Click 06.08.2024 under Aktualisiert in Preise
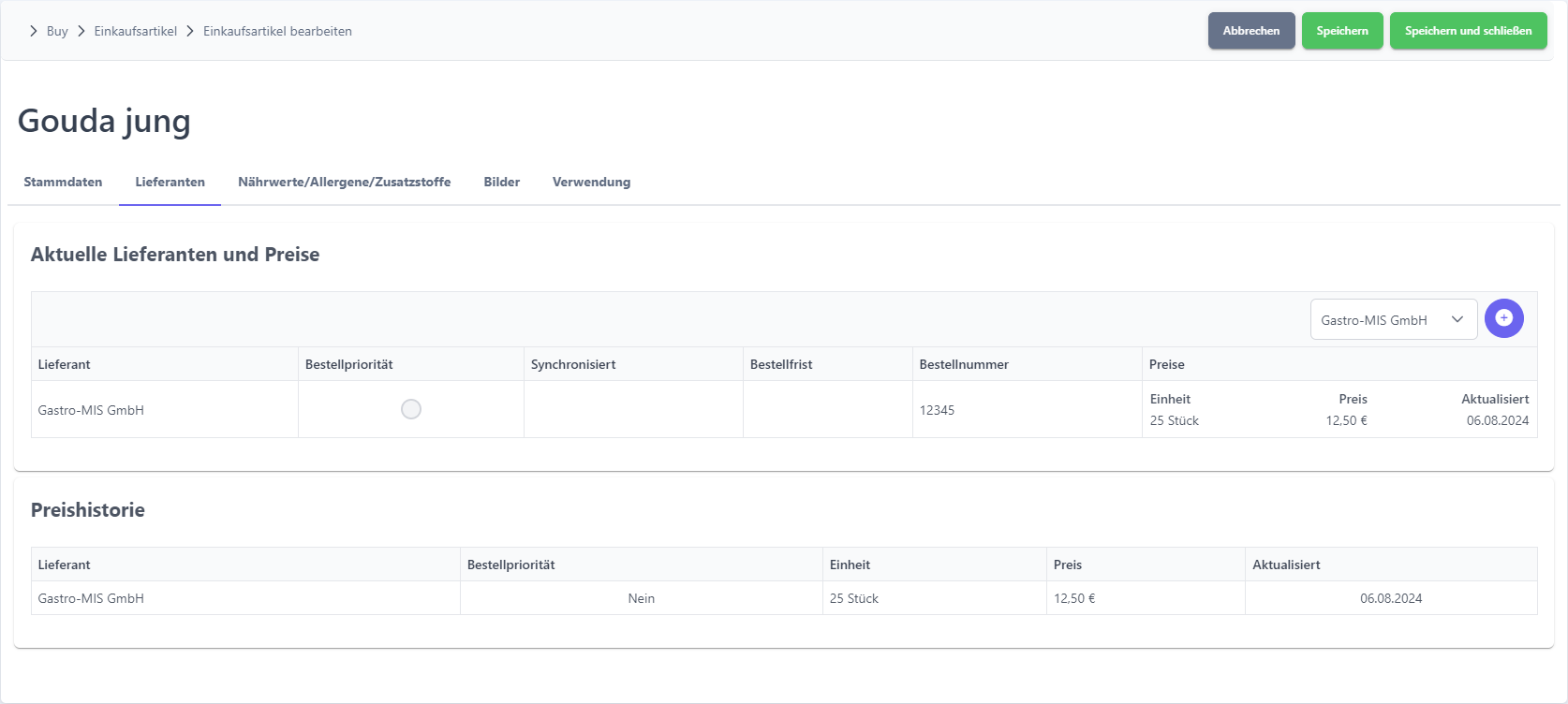 pos(1498,420)
